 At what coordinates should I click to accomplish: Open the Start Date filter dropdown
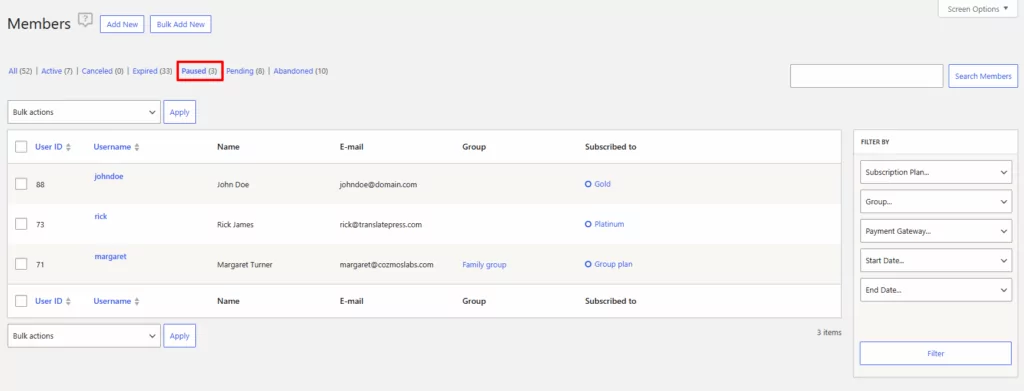(936, 260)
